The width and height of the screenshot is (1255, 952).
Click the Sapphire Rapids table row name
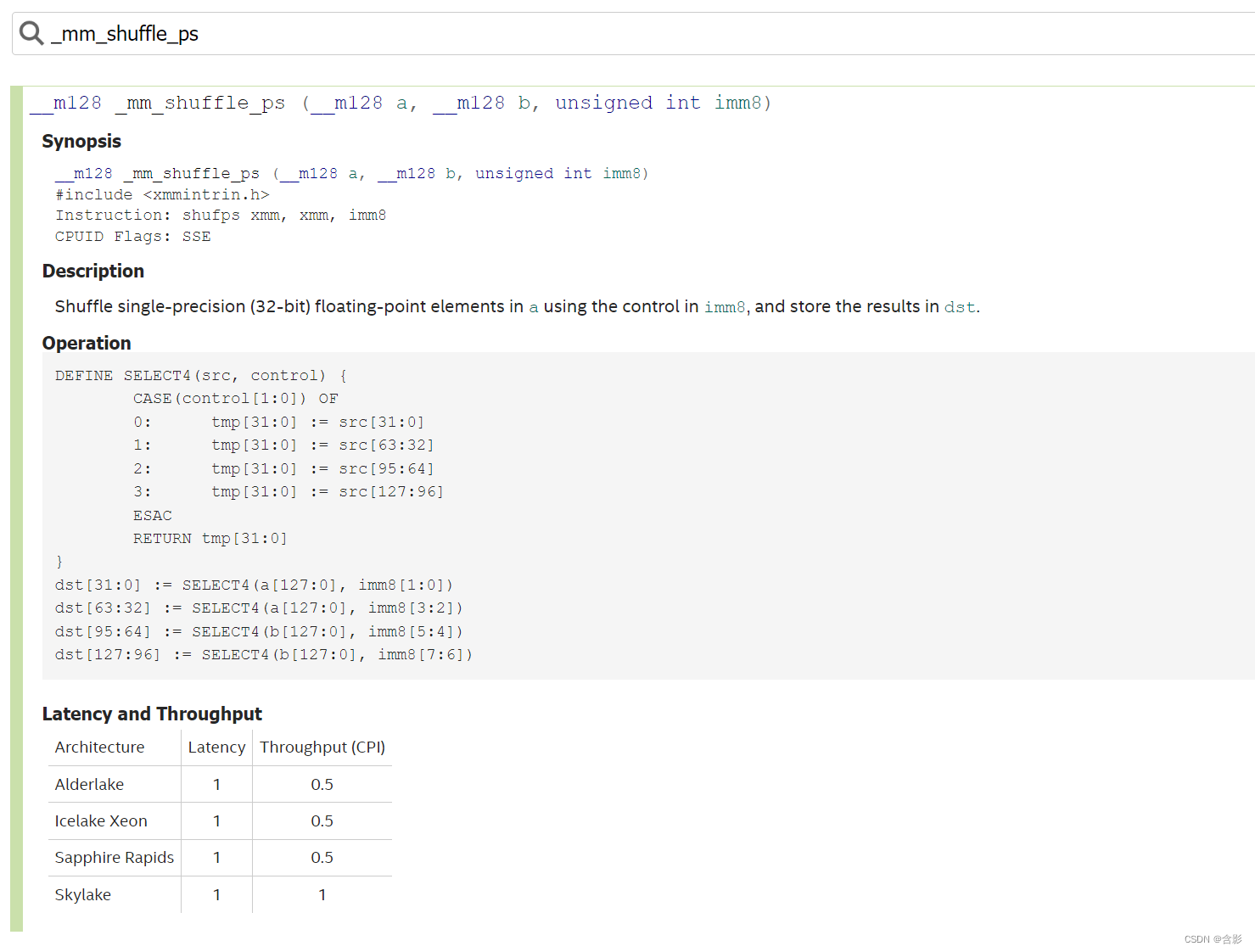pyautogui.click(x=115, y=857)
